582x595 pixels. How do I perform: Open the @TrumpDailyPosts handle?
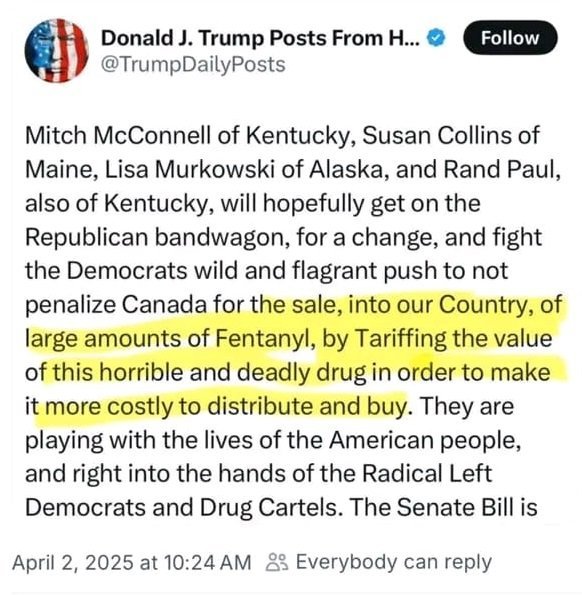(x=193, y=65)
